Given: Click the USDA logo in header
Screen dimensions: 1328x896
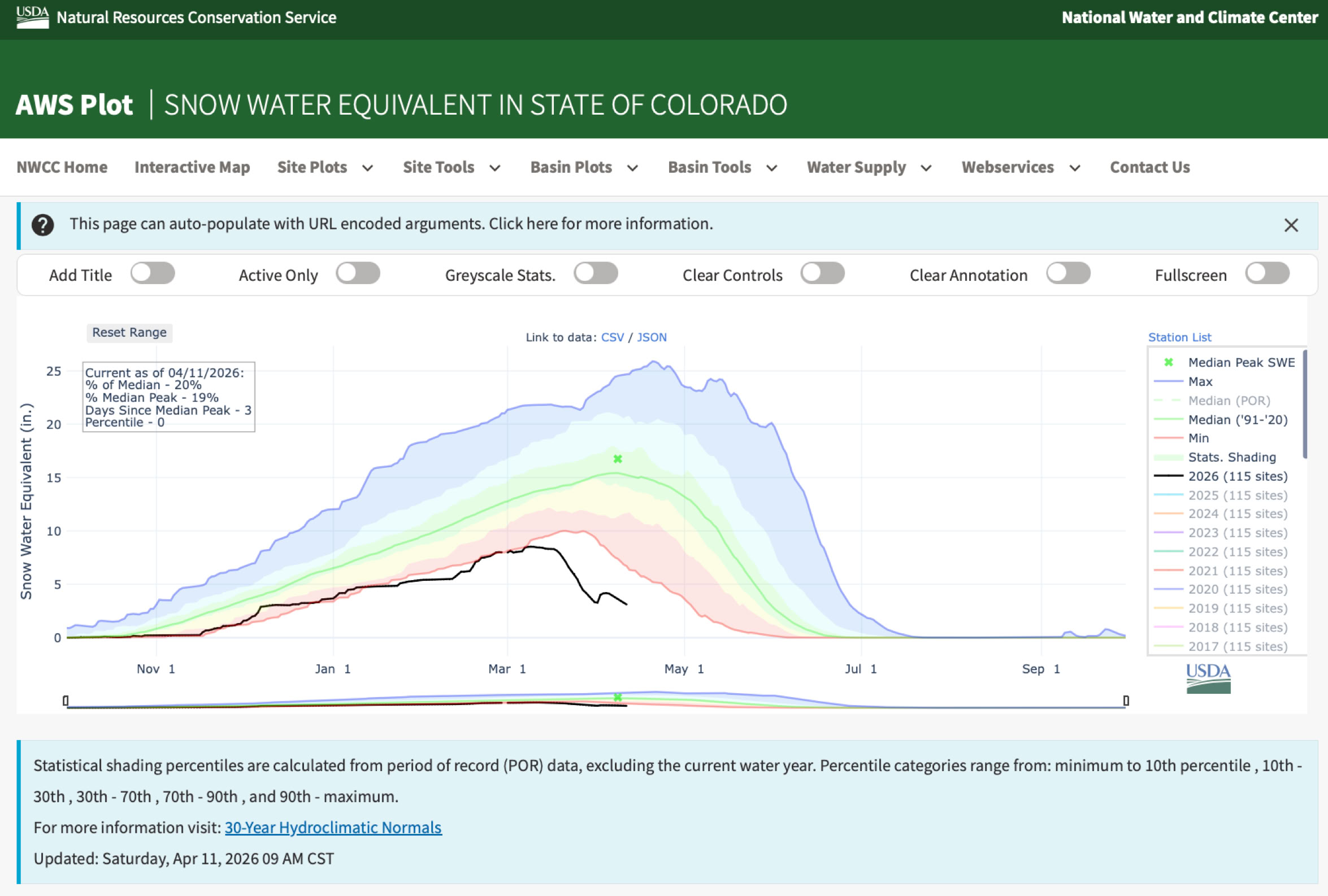Looking at the screenshot, I should point(32,17).
